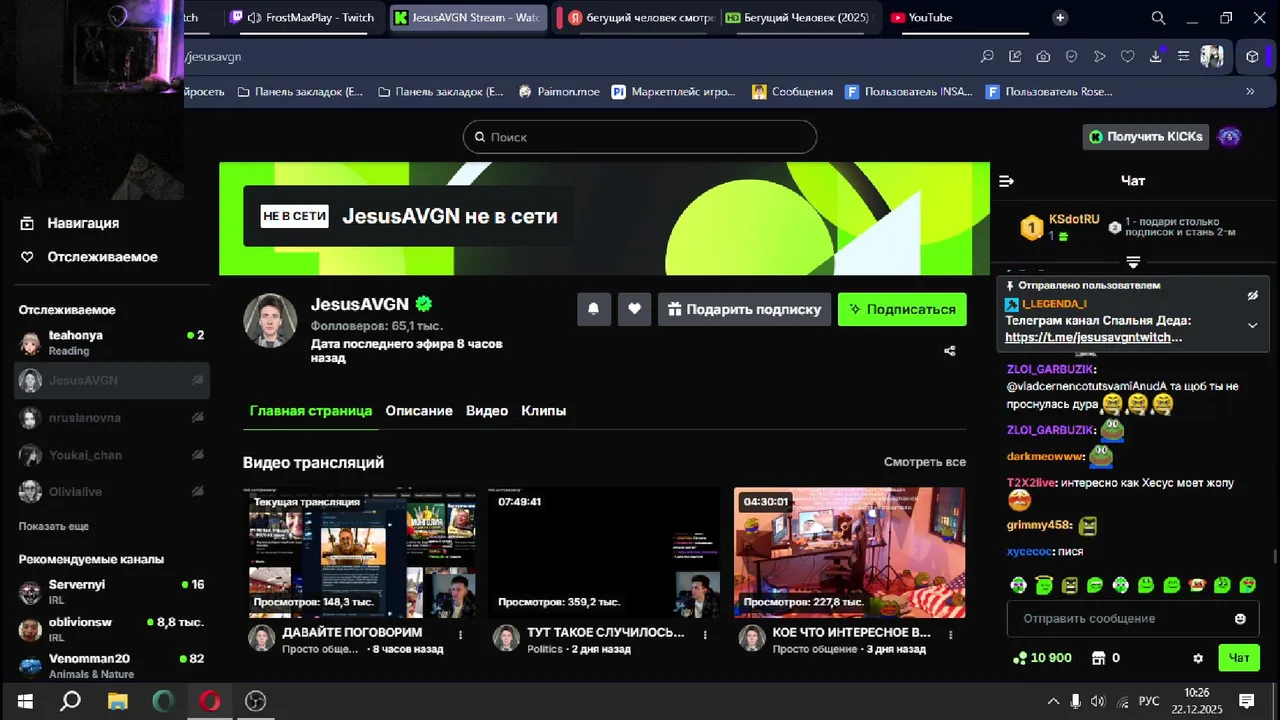Open nruslanovna channel in followed list
The image size is (1280, 720).
pos(112,418)
